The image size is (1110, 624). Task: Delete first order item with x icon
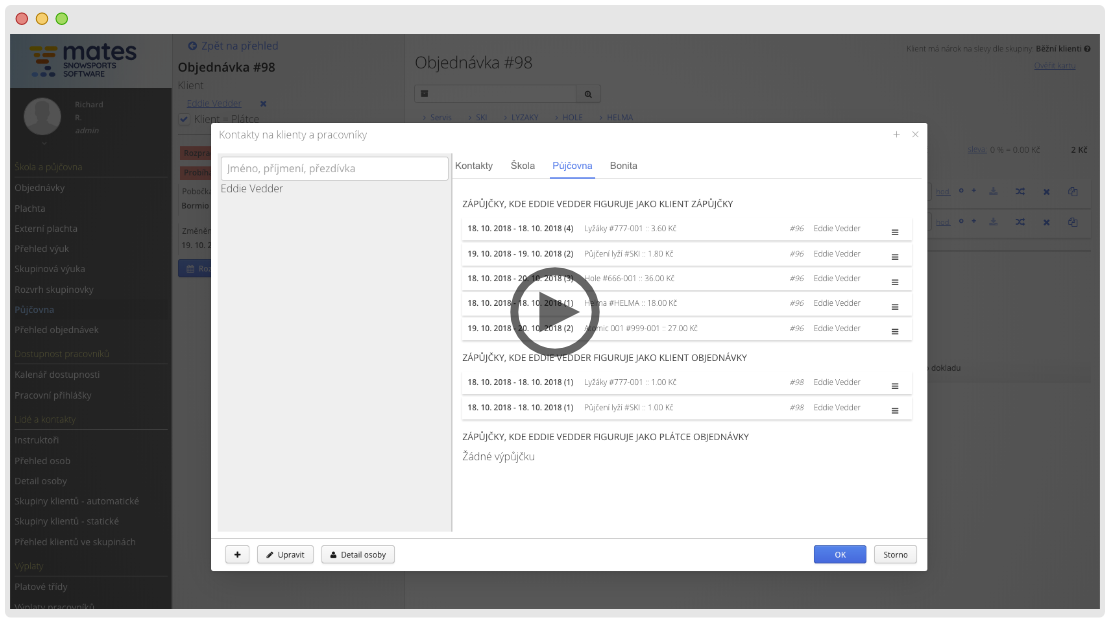click(x=1046, y=192)
